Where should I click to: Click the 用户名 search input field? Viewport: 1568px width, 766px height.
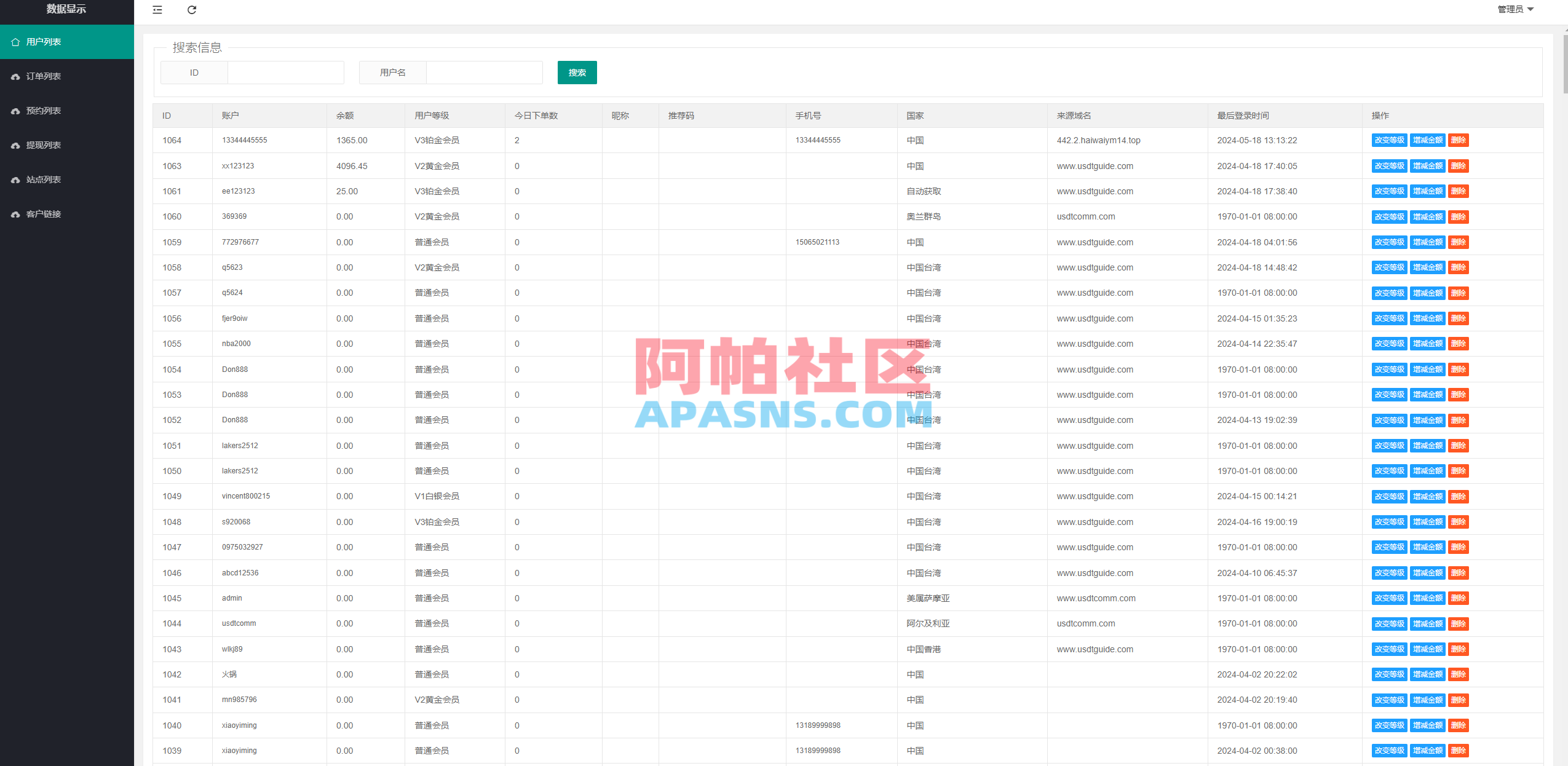[485, 72]
